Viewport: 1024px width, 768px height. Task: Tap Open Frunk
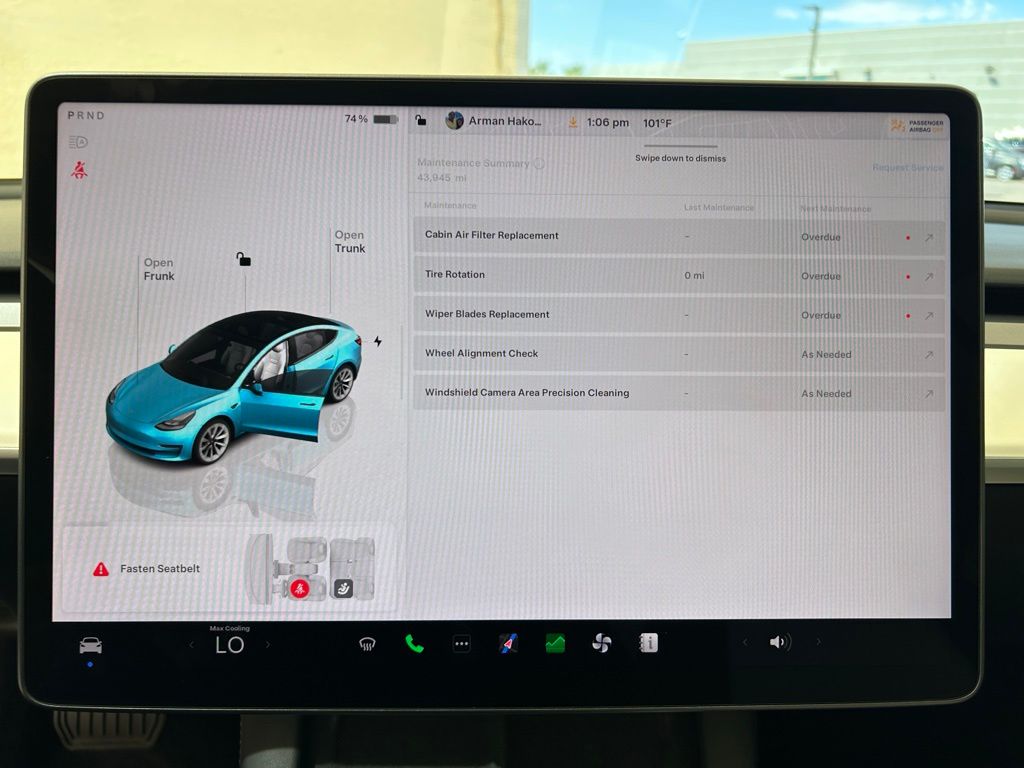pos(159,269)
